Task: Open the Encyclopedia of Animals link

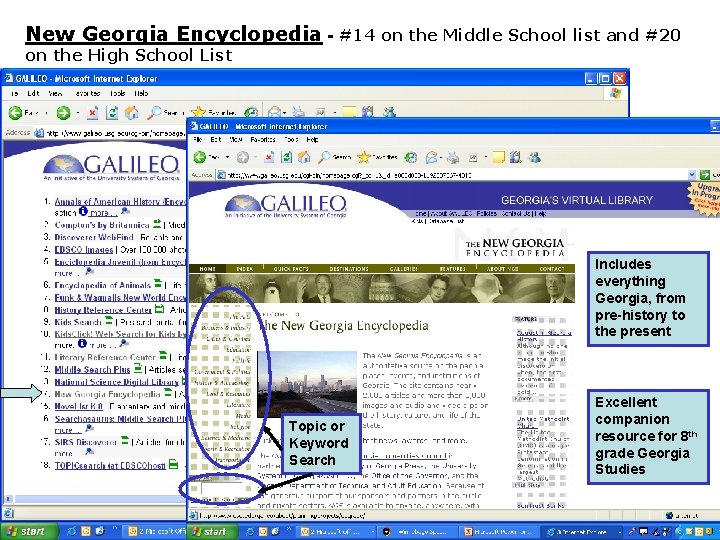Action: tap(102, 285)
